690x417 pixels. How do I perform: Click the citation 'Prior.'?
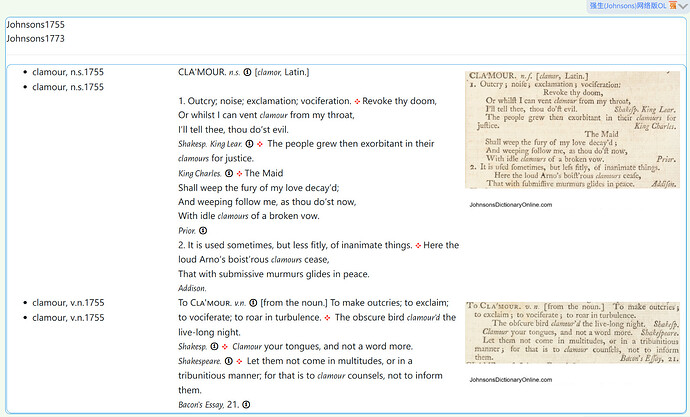point(187,230)
